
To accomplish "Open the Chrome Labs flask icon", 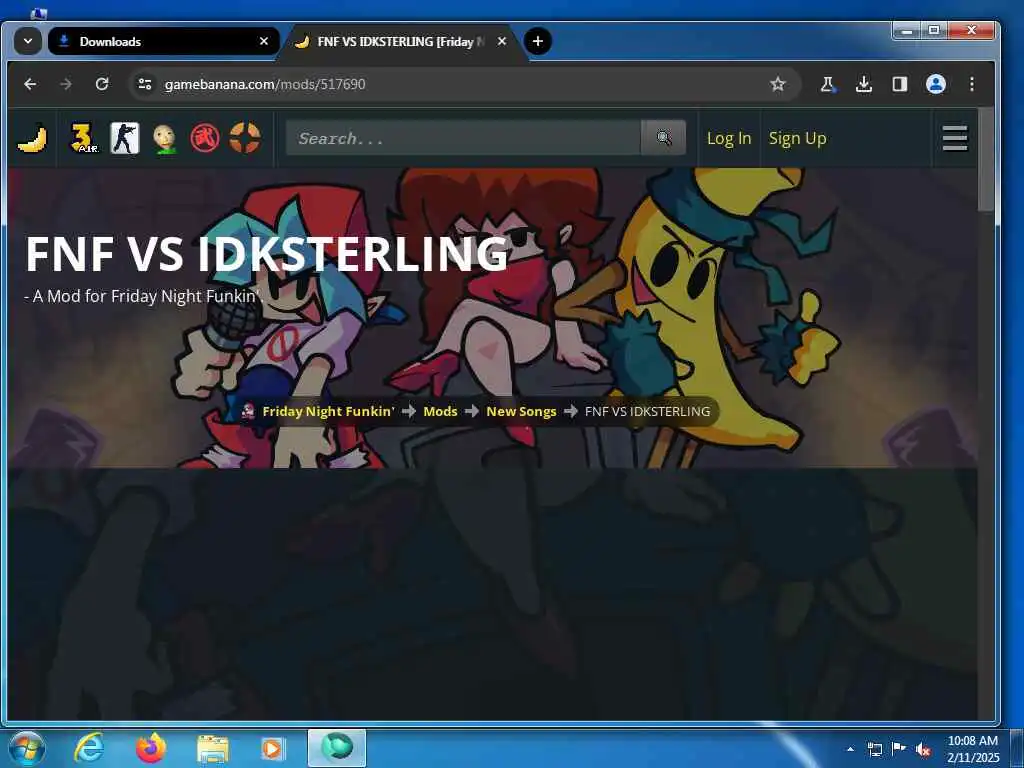I will coord(827,84).
